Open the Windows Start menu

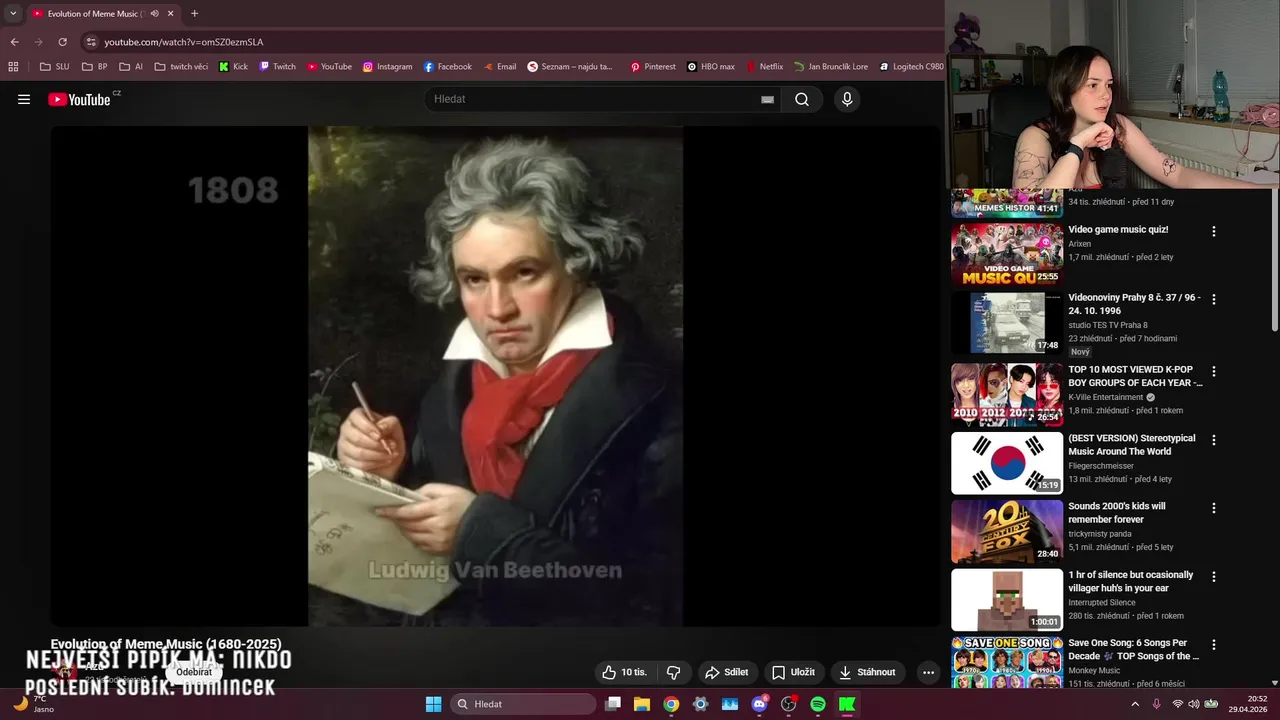433,704
